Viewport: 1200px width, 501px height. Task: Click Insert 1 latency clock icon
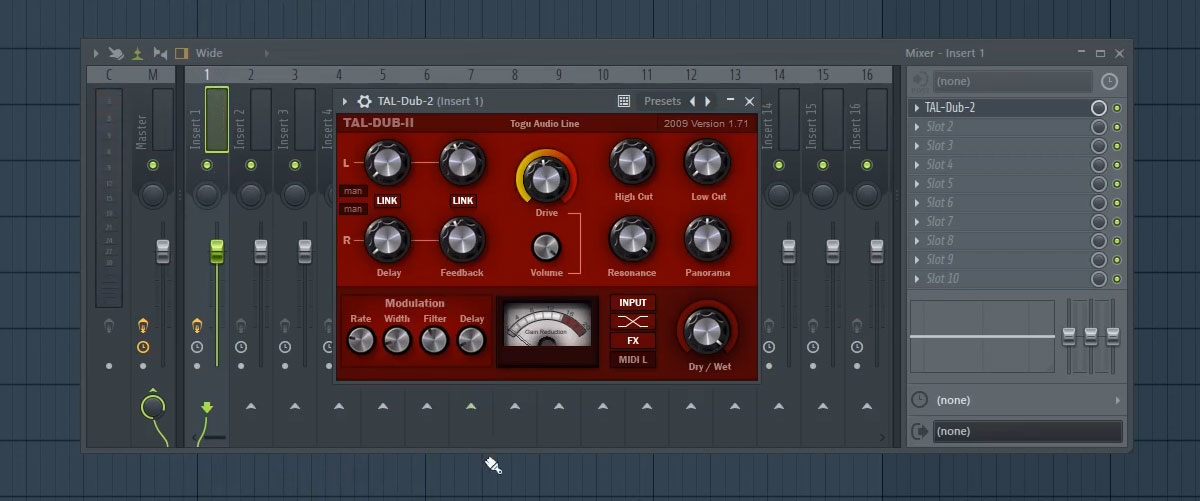[x=197, y=347]
